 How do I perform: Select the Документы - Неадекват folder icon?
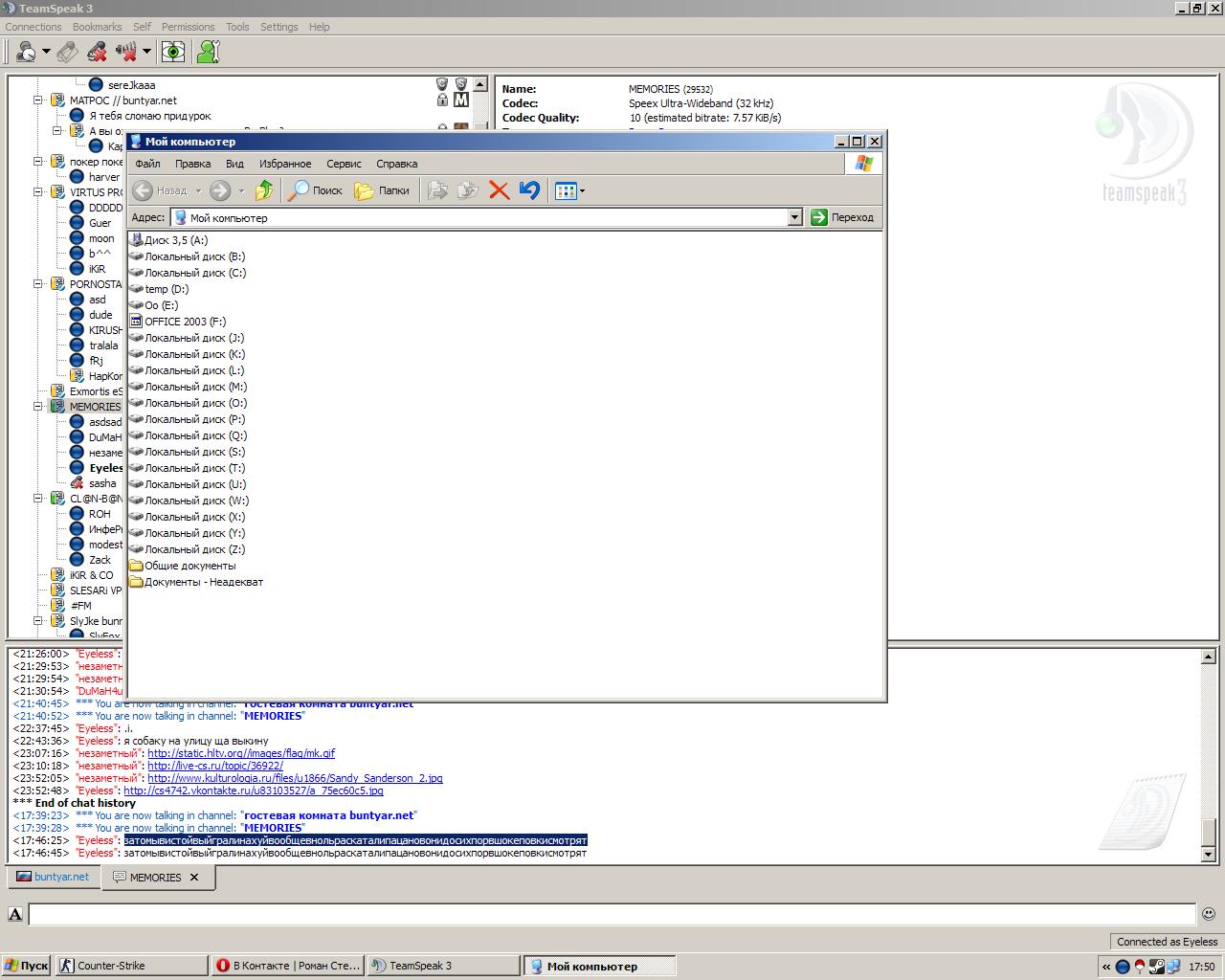pyautogui.click(x=136, y=582)
